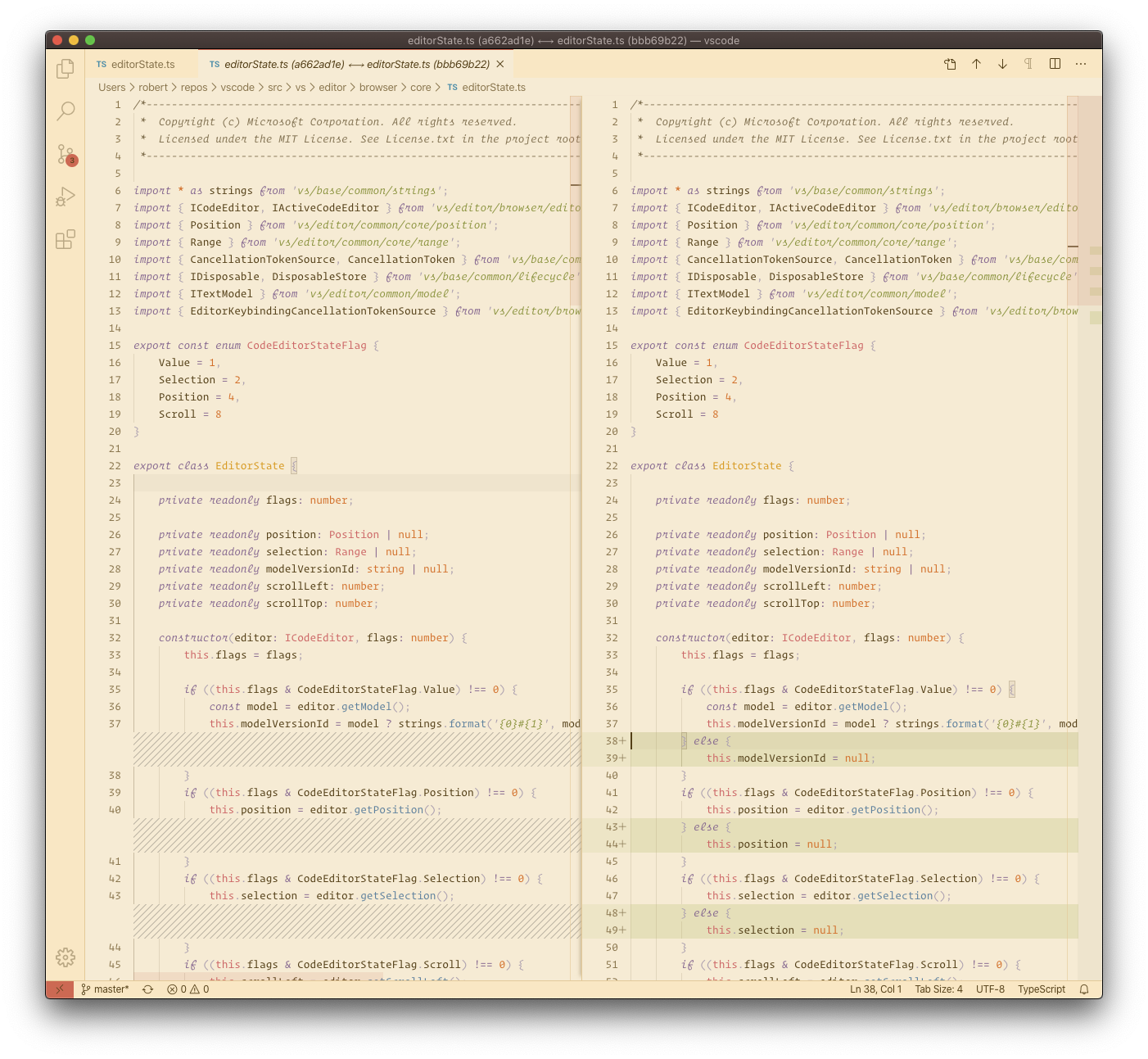This screenshot has height=1059, width=1148.
Task: Click line number 39+ in right pane gutter
Action: (615, 758)
